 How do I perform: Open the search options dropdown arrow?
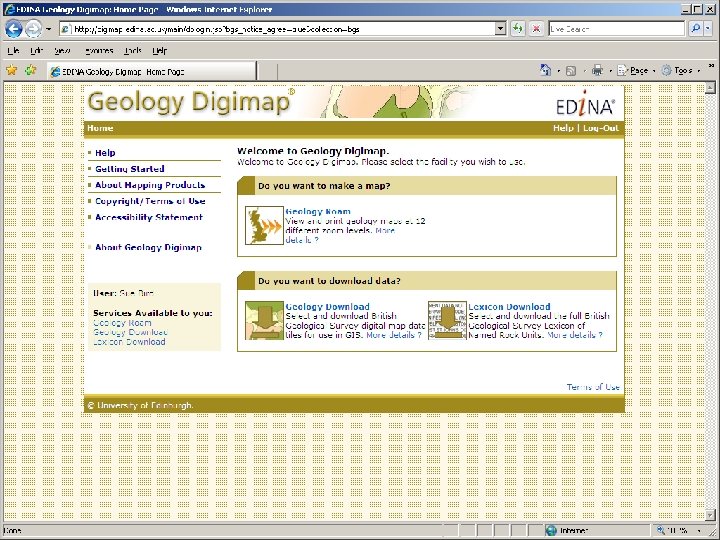coord(708,29)
